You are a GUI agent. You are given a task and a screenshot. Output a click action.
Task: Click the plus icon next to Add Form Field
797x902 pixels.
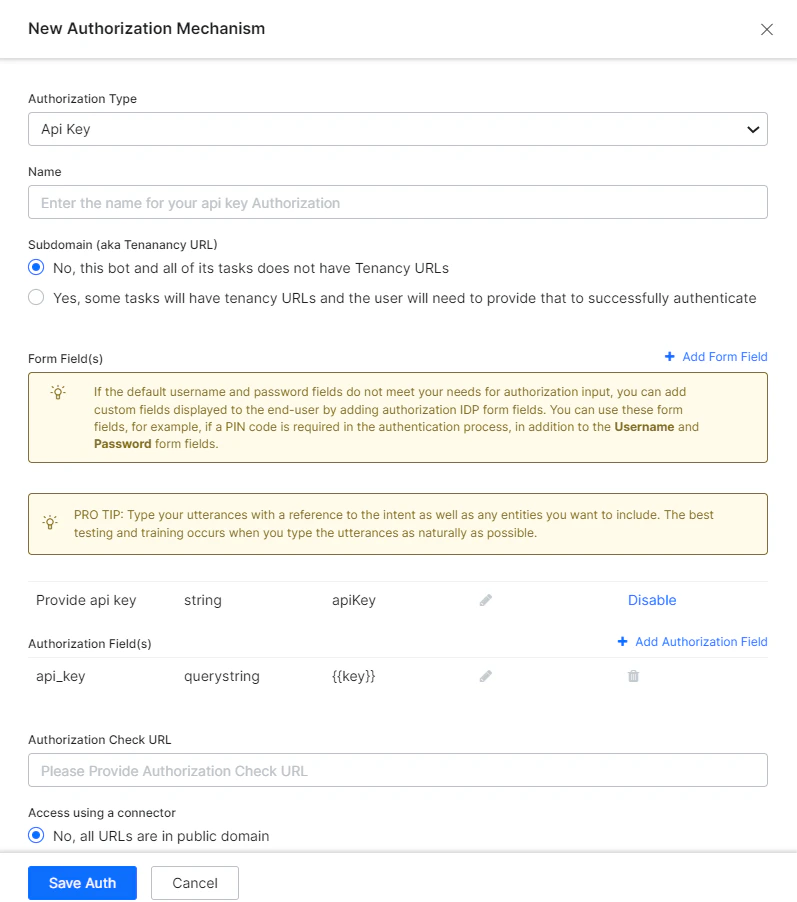click(668, 357)
